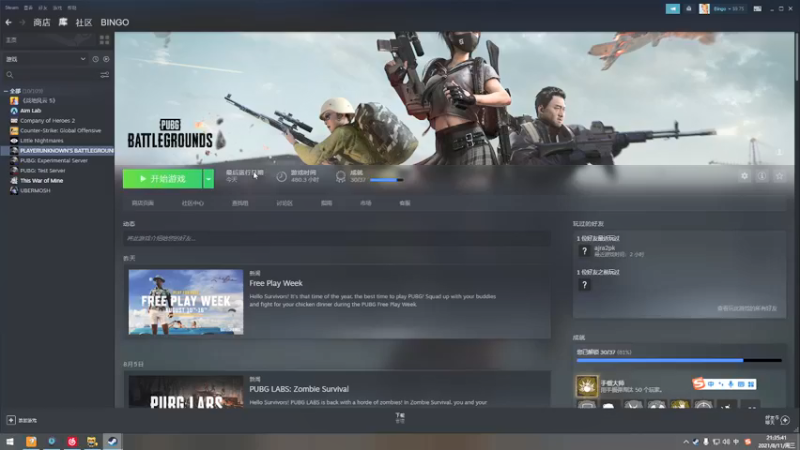Viewport: 800px width, 450px height.
Task: Open the Windows Start button
Action: tap(10, 441)
